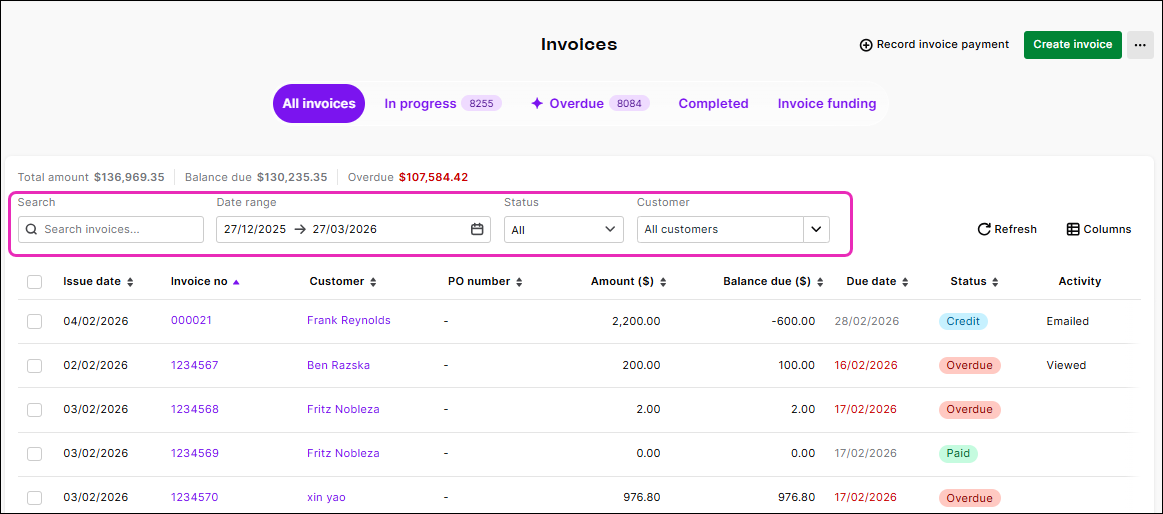This screenshot has width=1163, height=514.
Task: Click the Viewed activity text
Action: 1066,365
